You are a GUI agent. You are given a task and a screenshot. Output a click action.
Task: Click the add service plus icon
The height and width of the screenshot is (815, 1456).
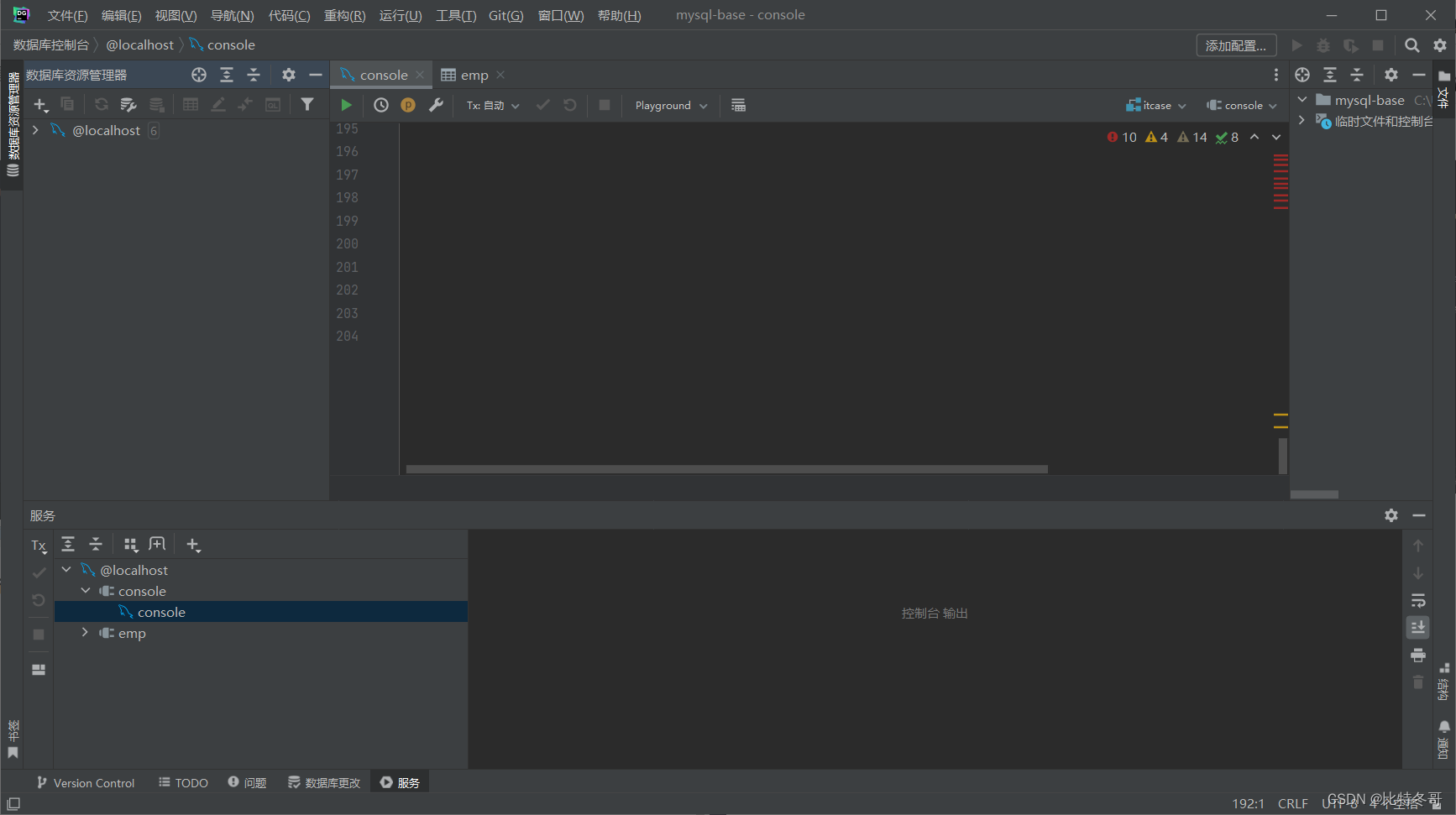193,545
